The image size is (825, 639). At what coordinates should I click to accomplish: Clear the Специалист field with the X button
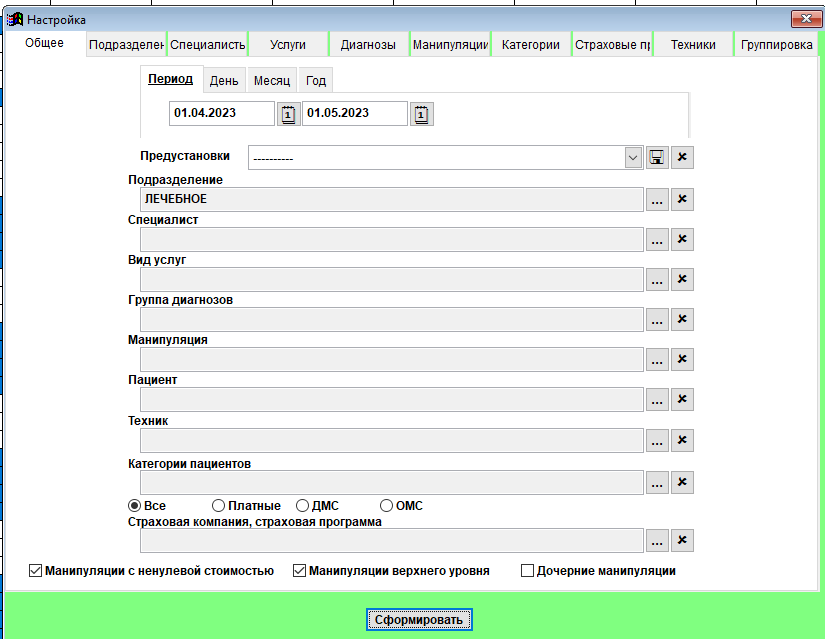[682, 239]
